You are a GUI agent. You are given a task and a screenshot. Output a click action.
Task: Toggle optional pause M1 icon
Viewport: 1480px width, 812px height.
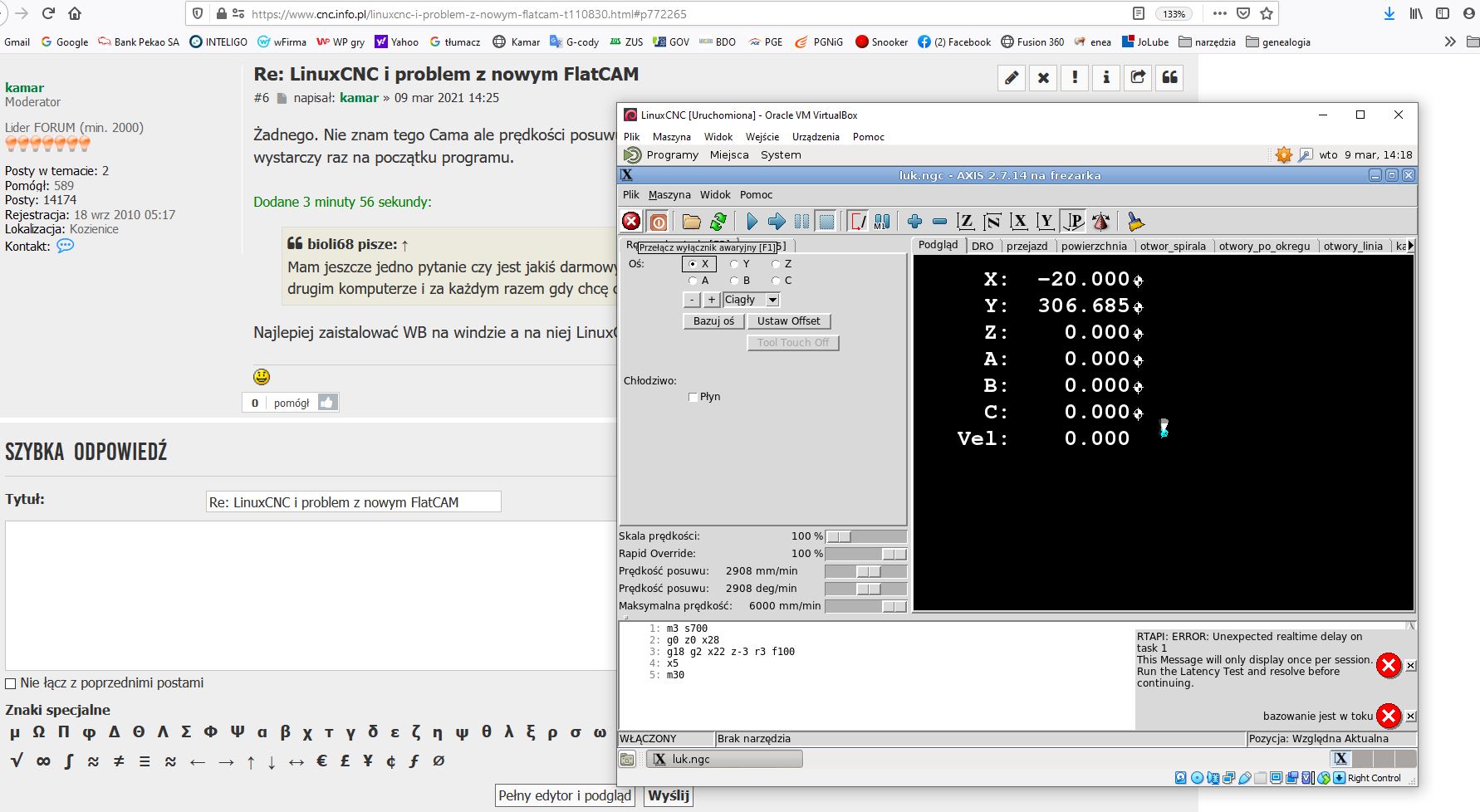click(x=882, y=222)
